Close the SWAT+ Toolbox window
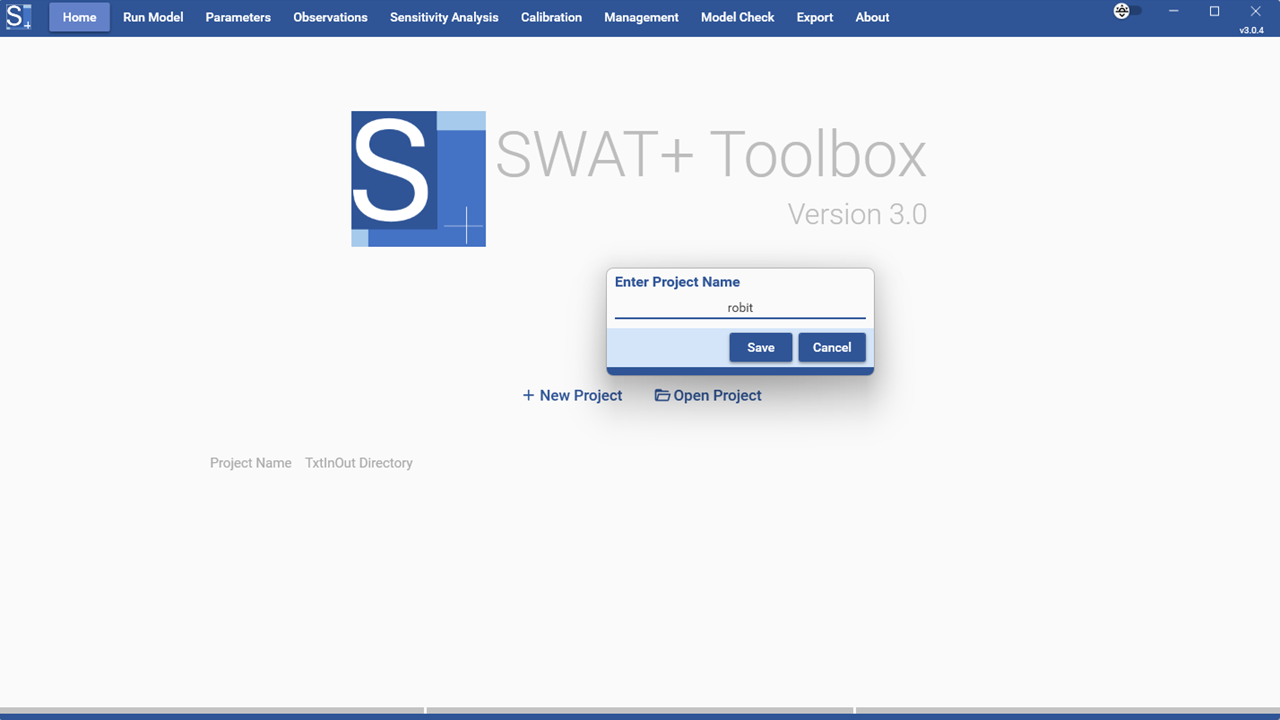 tap(1255, 11)
